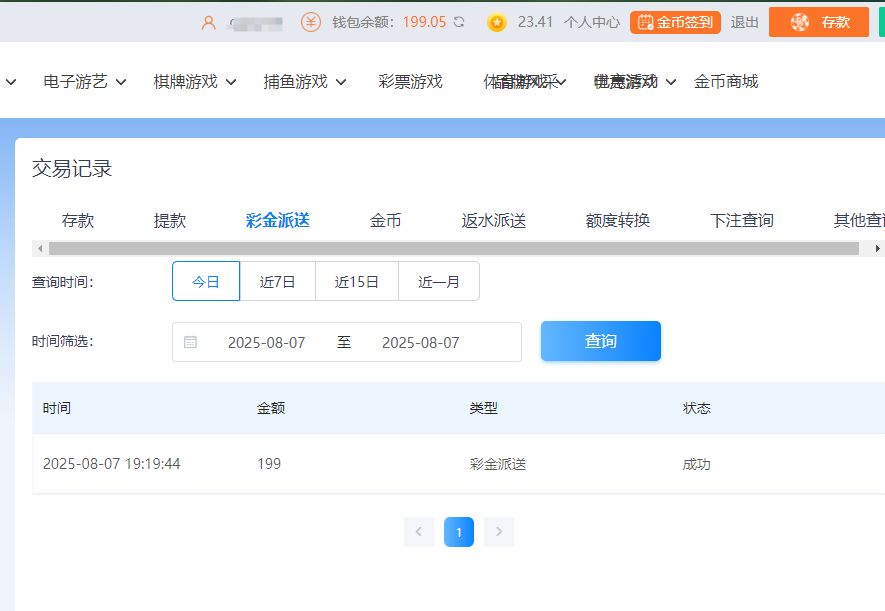Click the 金币签到 check-in button

tap(675, 22)
